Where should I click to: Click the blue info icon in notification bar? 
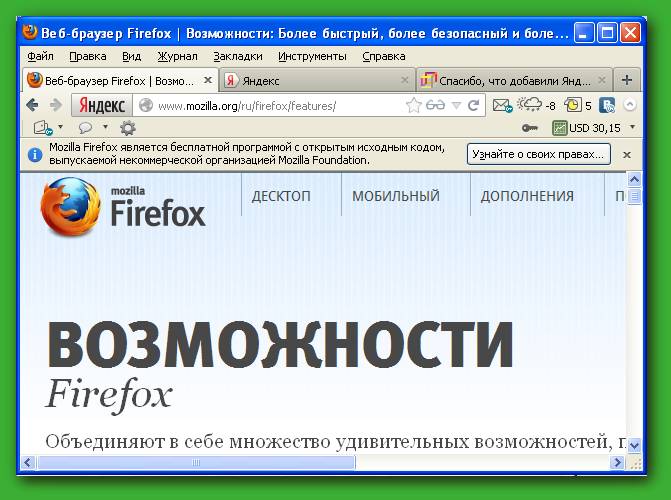pyautogui.click(x=35, y=155)
